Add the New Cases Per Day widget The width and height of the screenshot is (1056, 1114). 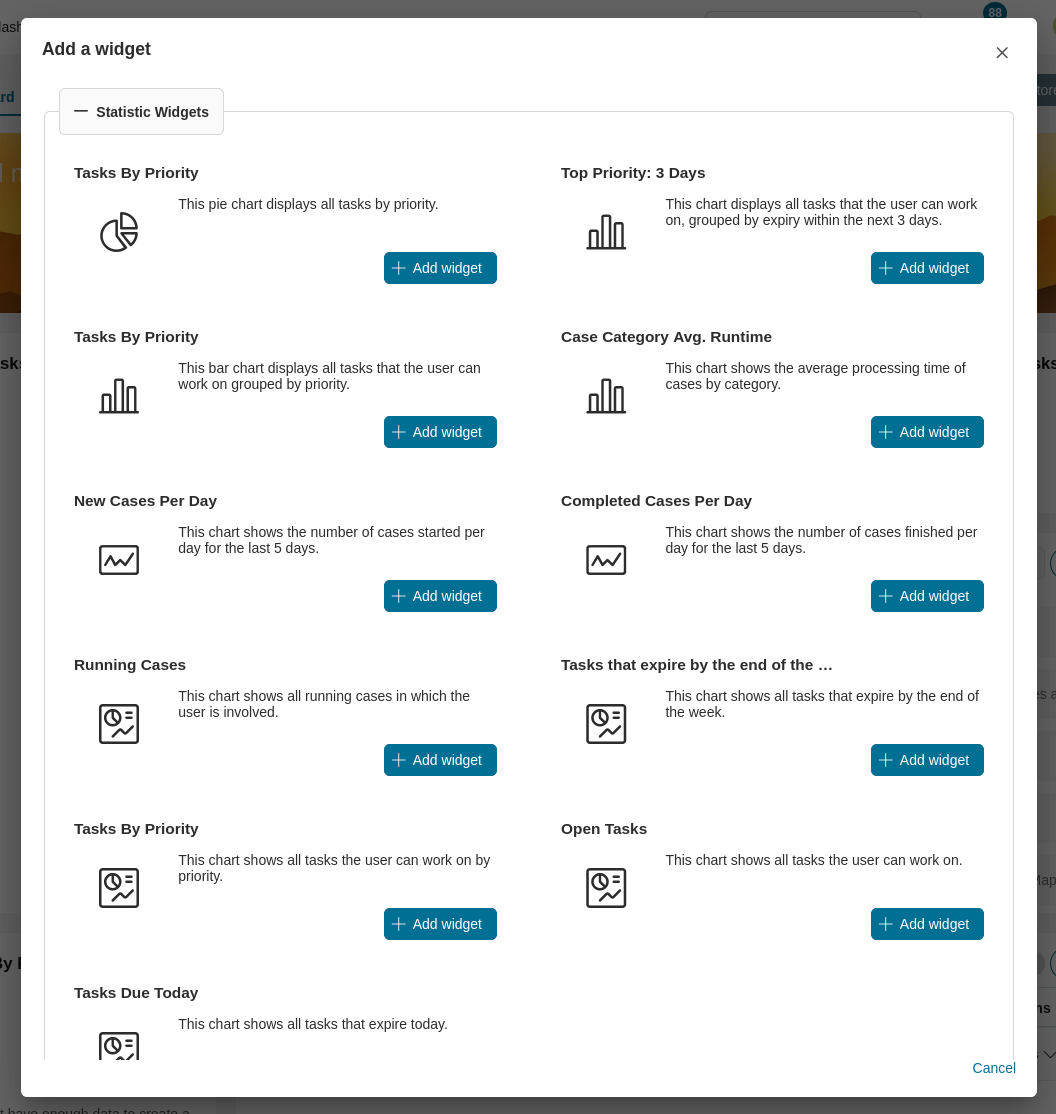tap(440, 596)
